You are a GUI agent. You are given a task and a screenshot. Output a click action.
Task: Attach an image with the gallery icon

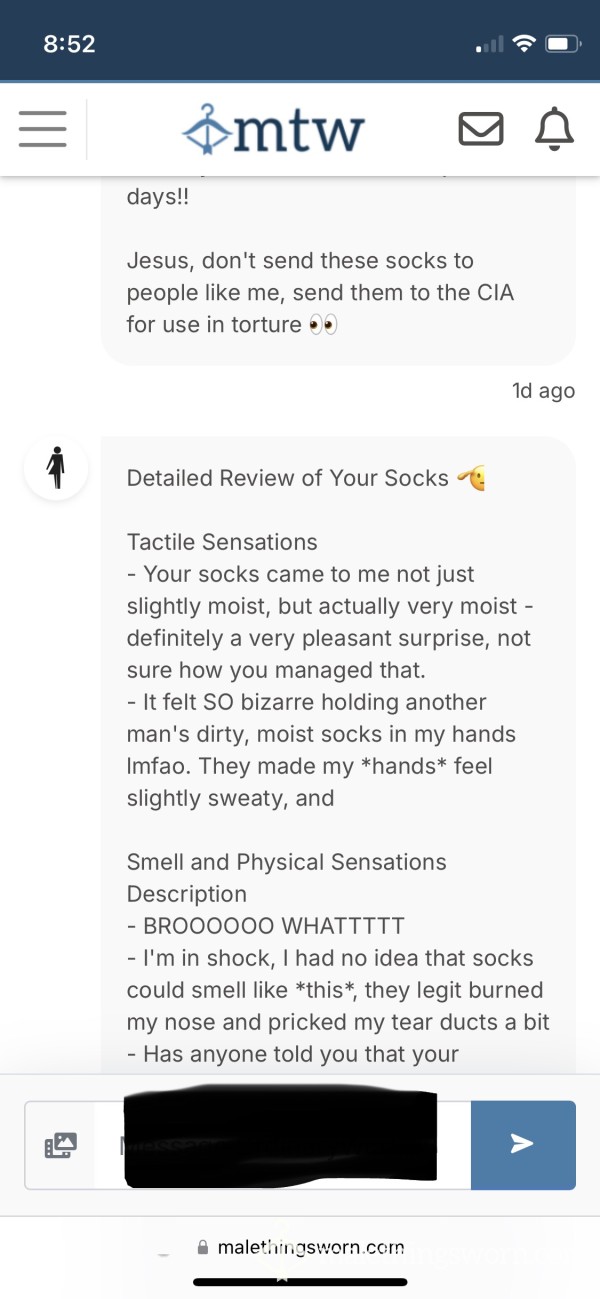coord(60,1145)
